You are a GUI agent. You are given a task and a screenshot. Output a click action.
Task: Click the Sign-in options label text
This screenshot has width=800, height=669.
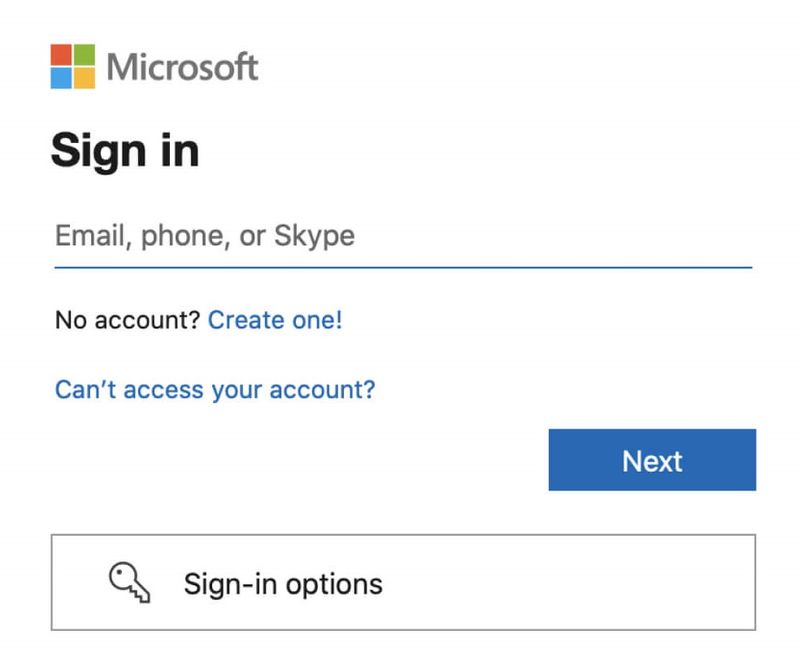283,585
